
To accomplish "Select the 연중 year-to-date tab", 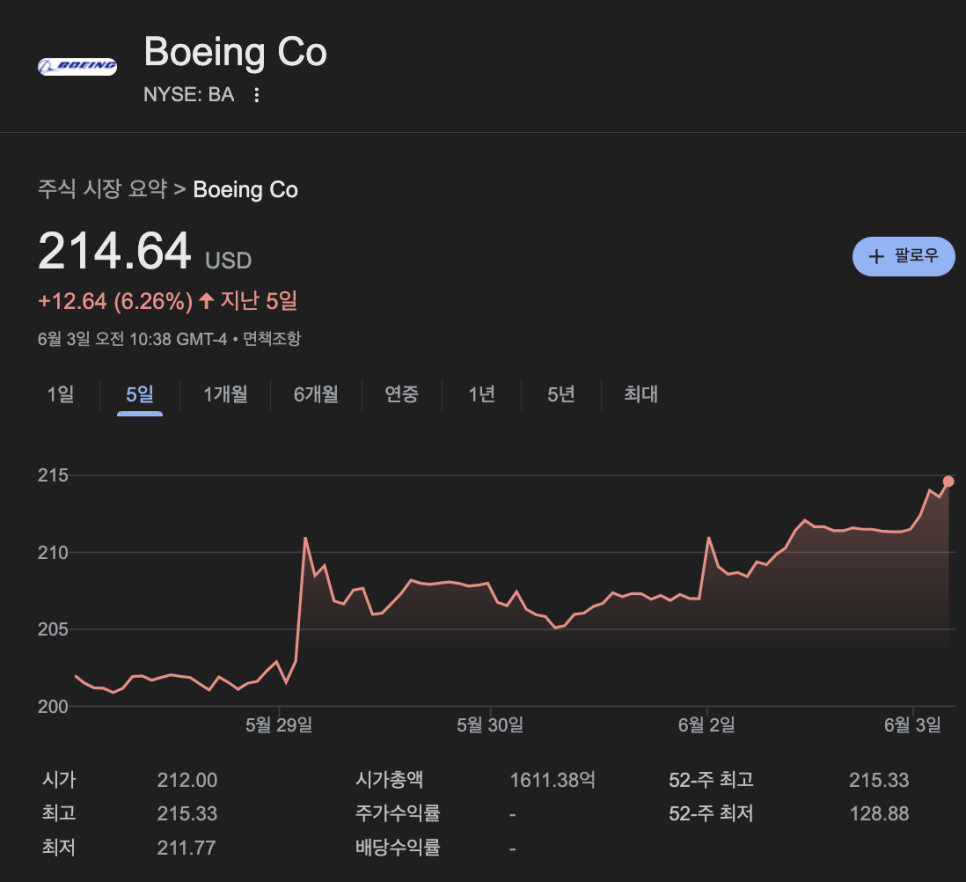I will pos(402,394).
